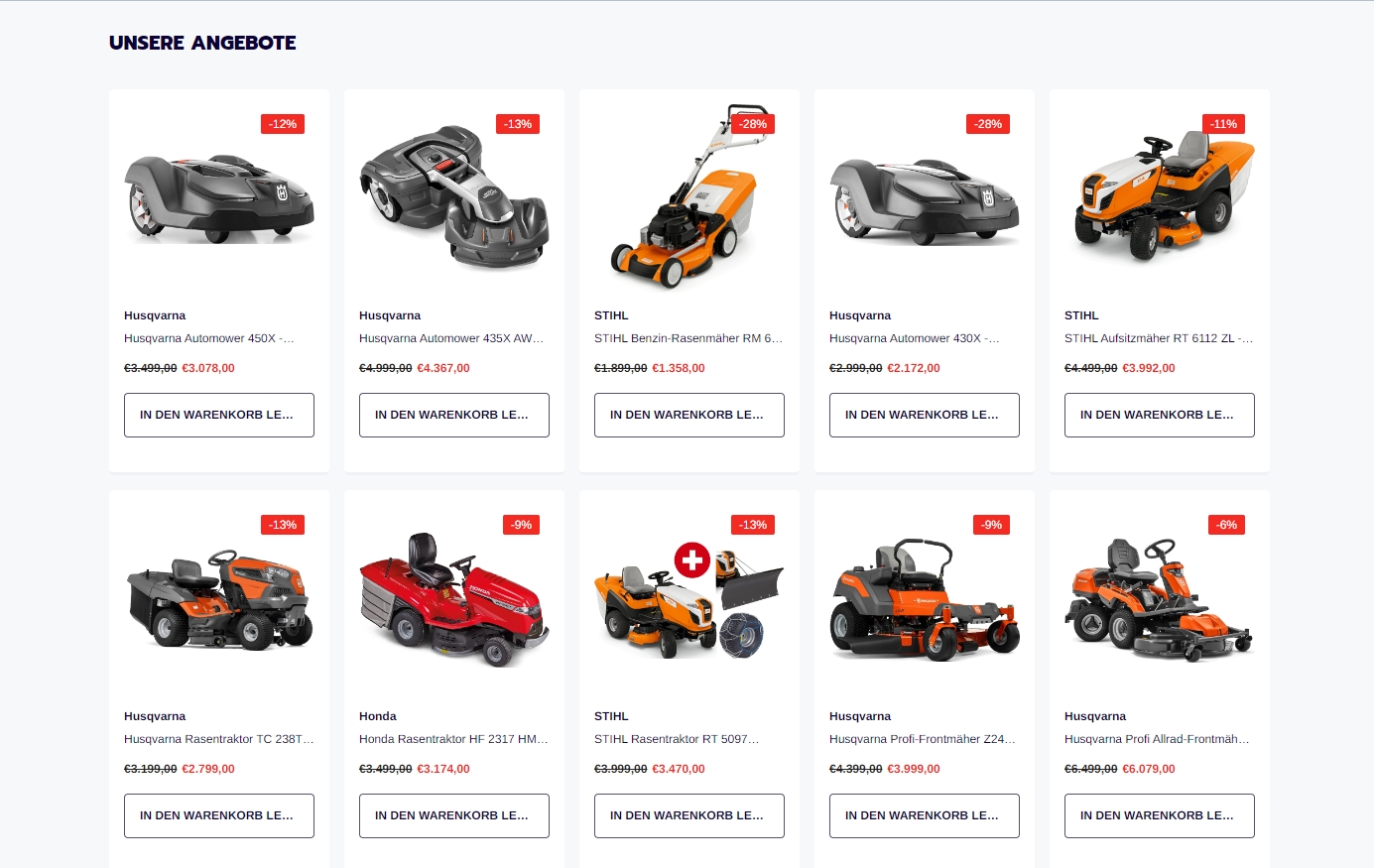The height and width of the screenshot is (868, 1374).
Task: Open the Husqvarna Profi-Frontmäher Z24 mower image
Action: click(x=925, y=597)
